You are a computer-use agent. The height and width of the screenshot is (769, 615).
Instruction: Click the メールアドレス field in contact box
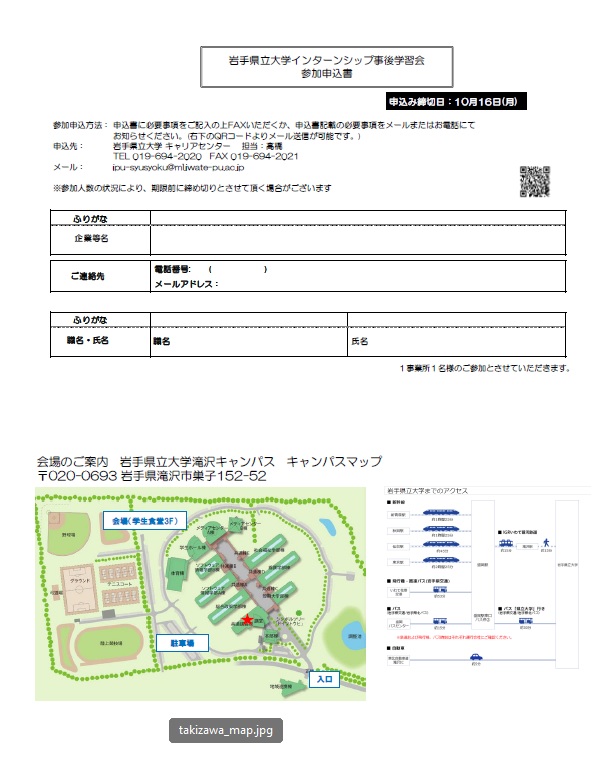(x=186, y=284)
